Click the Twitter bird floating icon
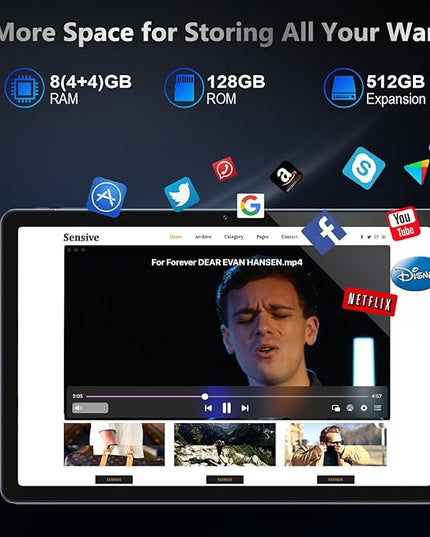 [x=181, y=194]
